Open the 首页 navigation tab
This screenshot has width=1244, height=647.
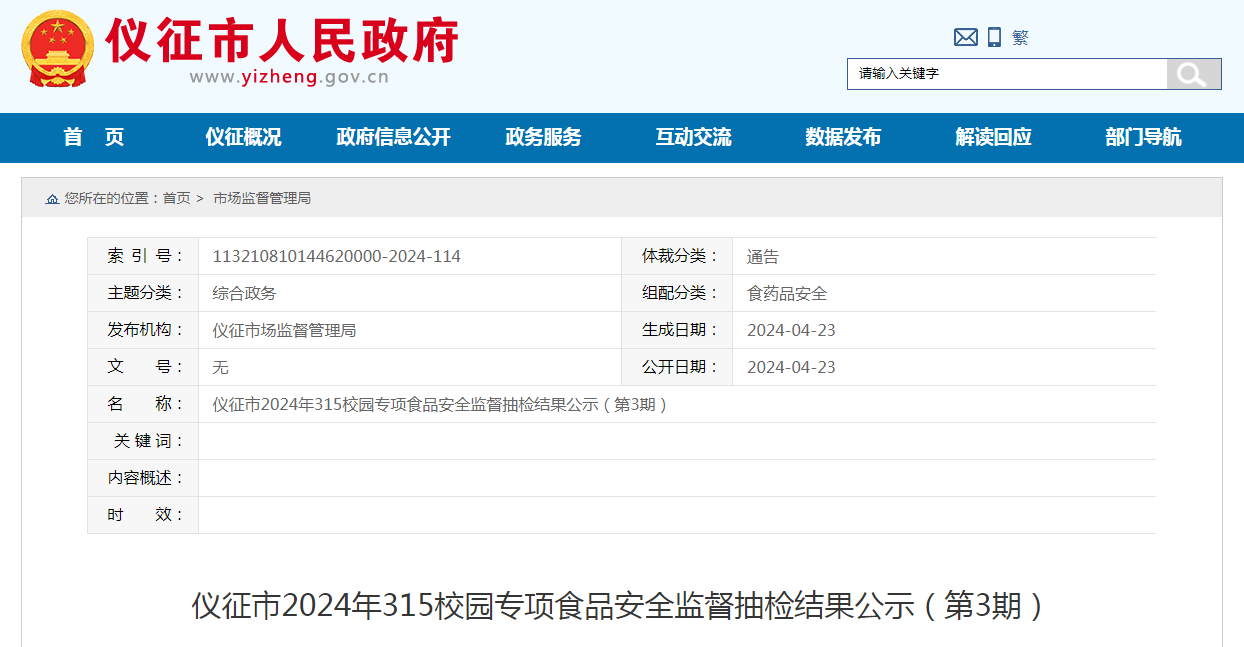[94, 137]
